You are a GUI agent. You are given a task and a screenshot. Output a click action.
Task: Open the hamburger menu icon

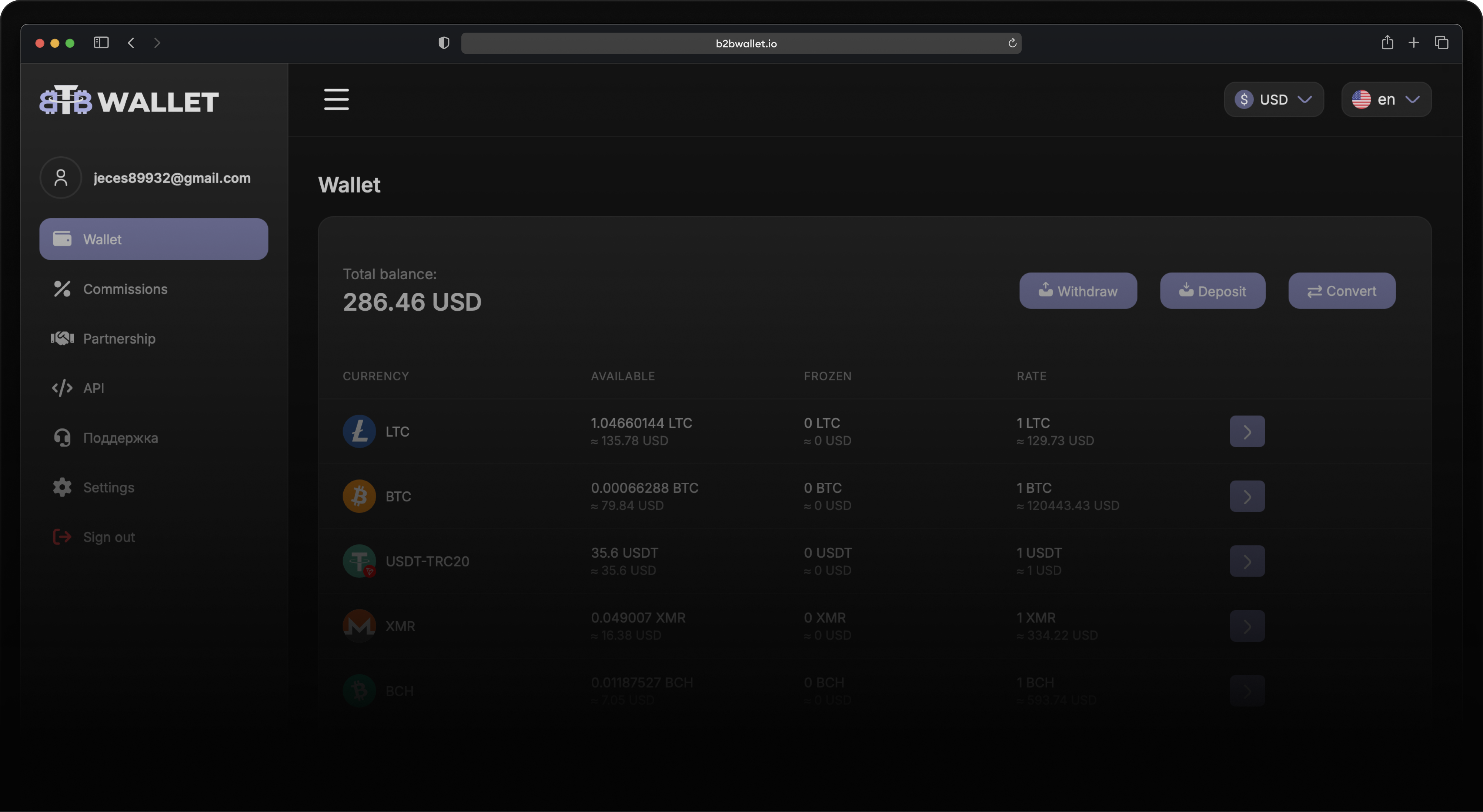336,99
